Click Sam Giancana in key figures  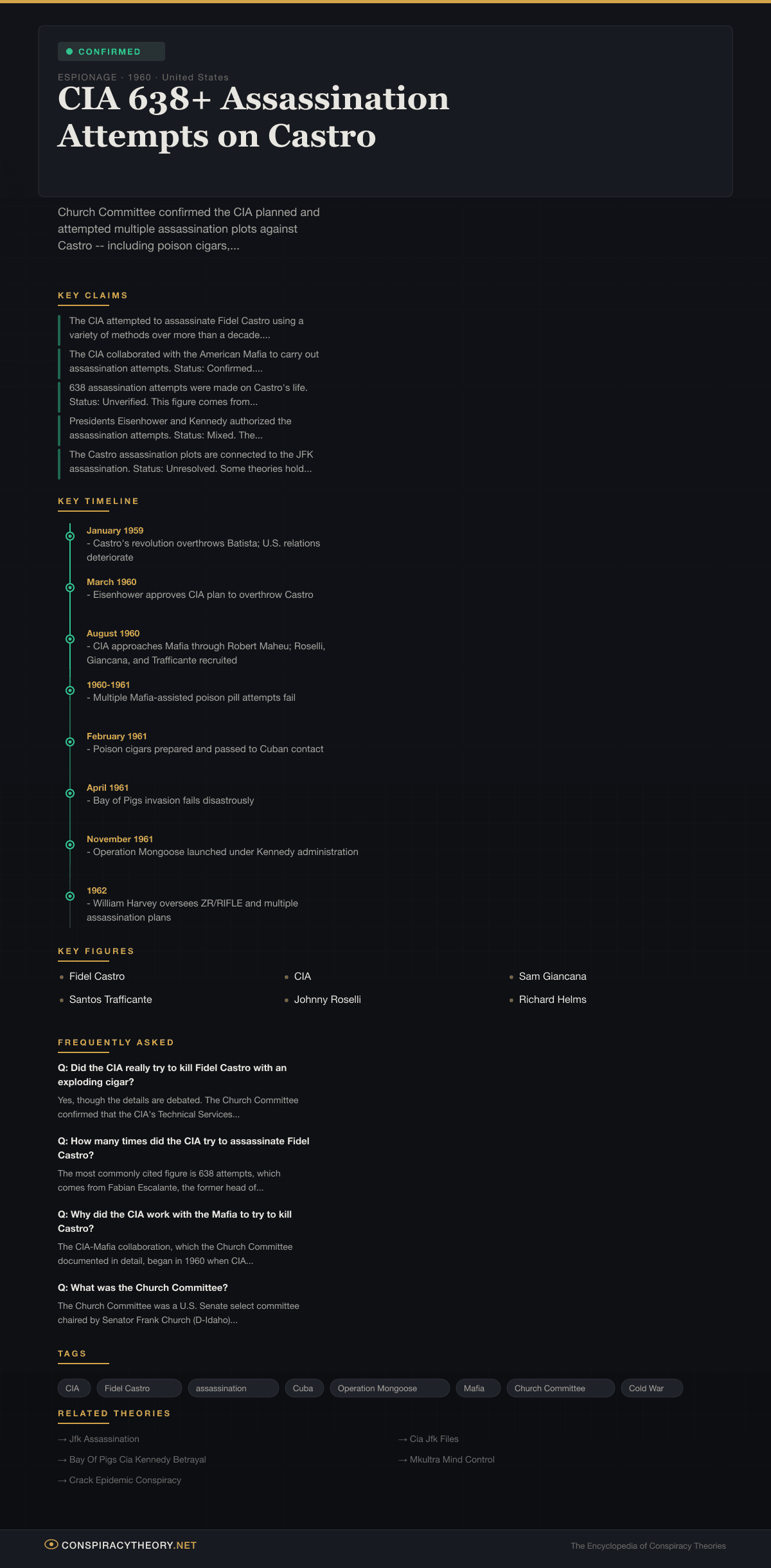coord(553,976)
